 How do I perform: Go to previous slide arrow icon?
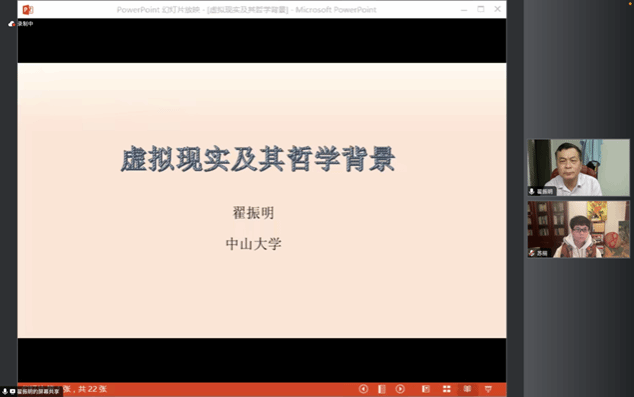tap(363, 389)
